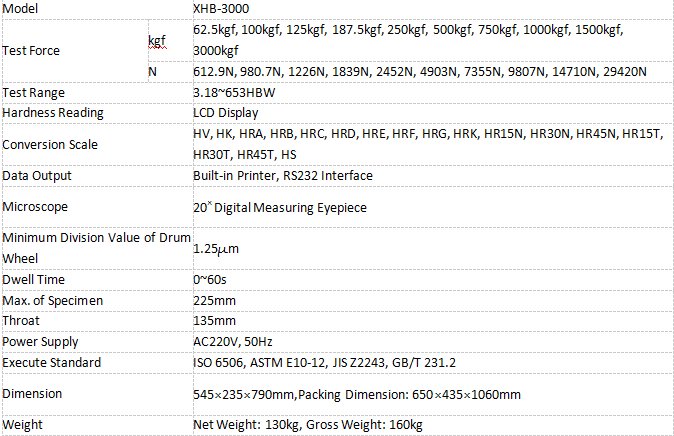Select the Hardness Reading label

(x=53, y=113)
